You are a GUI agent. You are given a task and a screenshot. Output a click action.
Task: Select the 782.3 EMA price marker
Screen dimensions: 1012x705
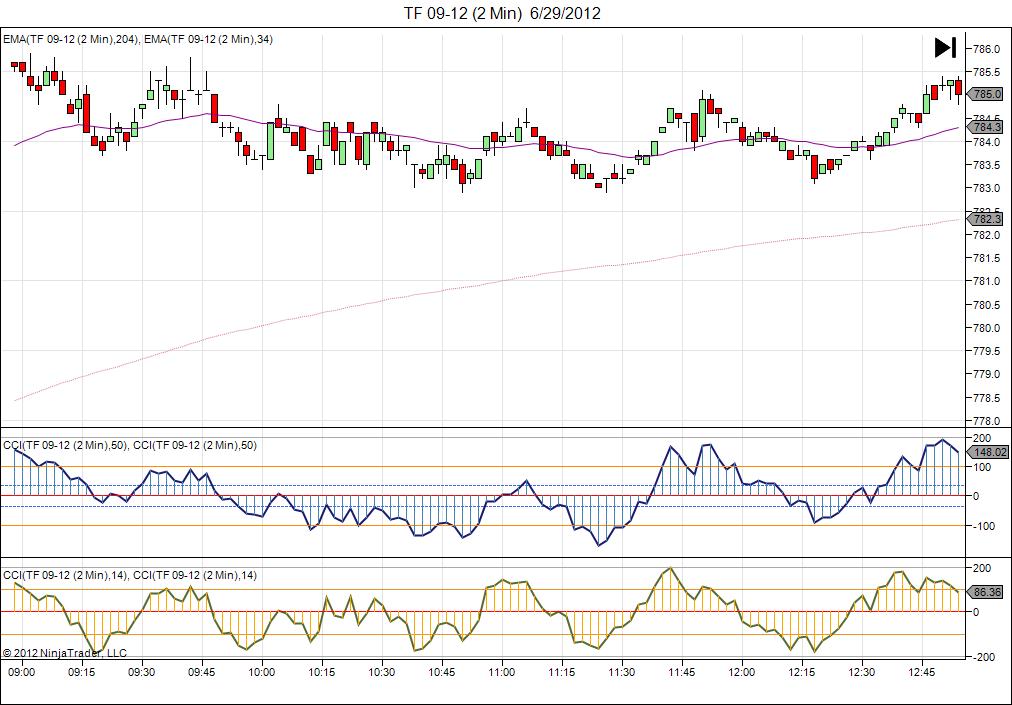(986, 219)
